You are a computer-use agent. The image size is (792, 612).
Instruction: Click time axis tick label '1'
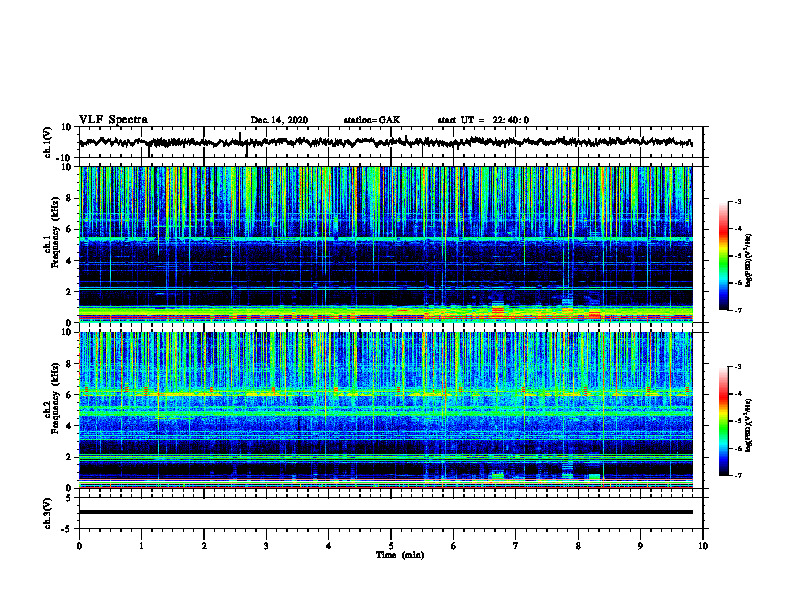point(141,546)
